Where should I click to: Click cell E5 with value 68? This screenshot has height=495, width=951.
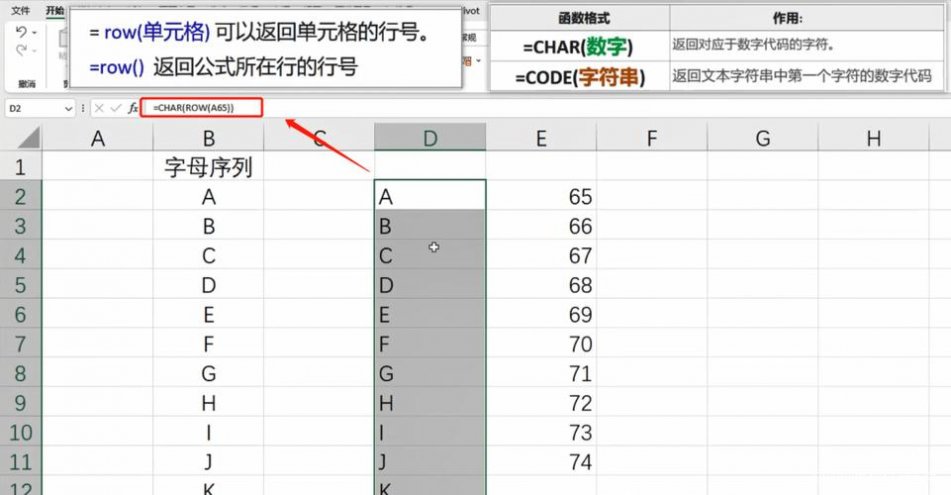(541, 285)
